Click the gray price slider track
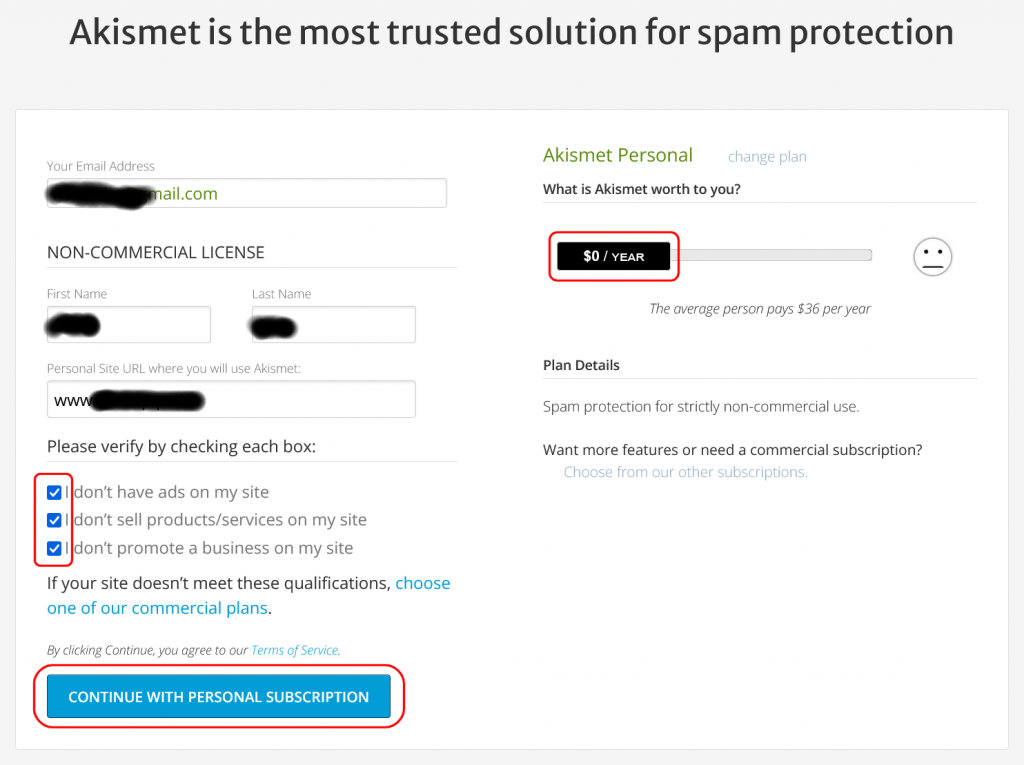Image resolution: width=1024 pixels, height=765 pixels. [771, 255]
